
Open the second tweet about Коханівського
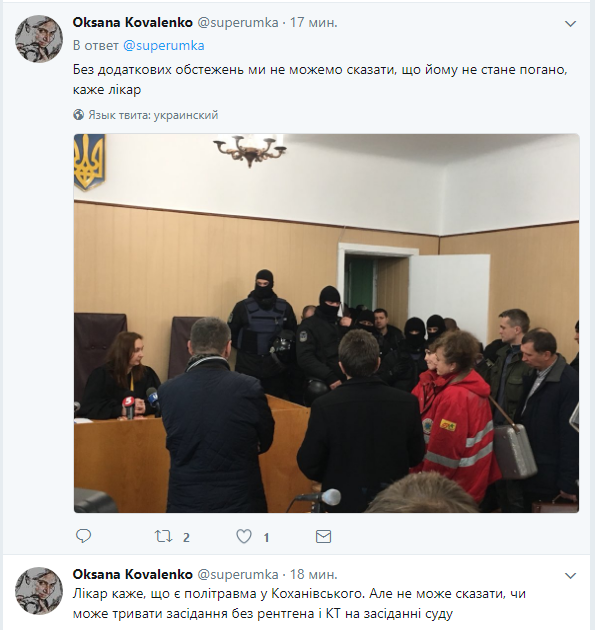[299, 603]
